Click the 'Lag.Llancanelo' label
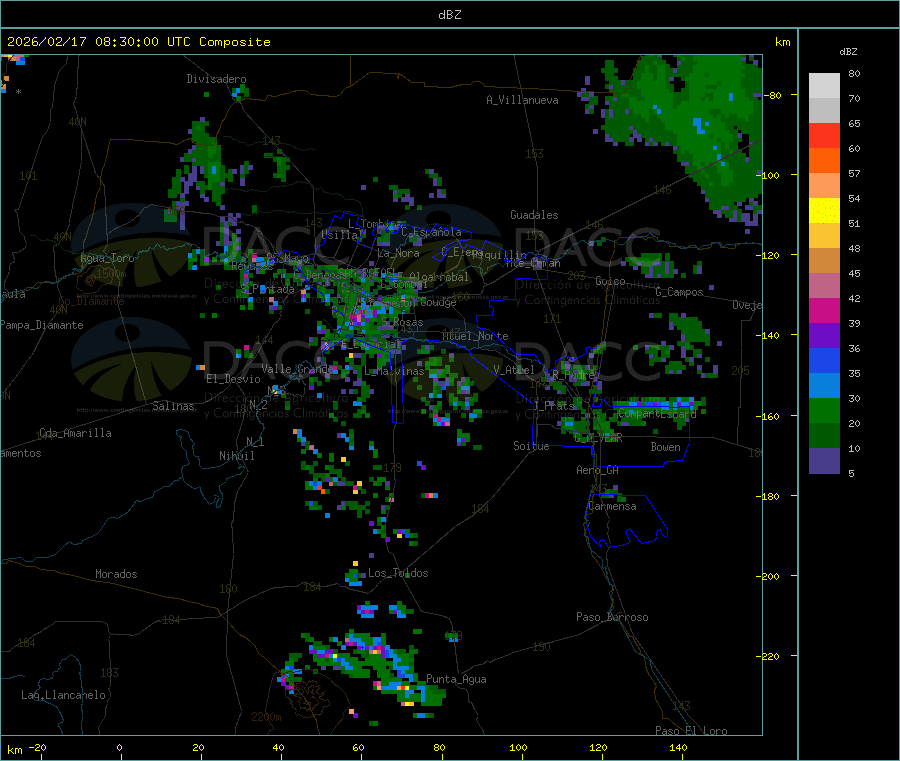The width and height of the screenshot is (900, 761). tap(64, 695)
